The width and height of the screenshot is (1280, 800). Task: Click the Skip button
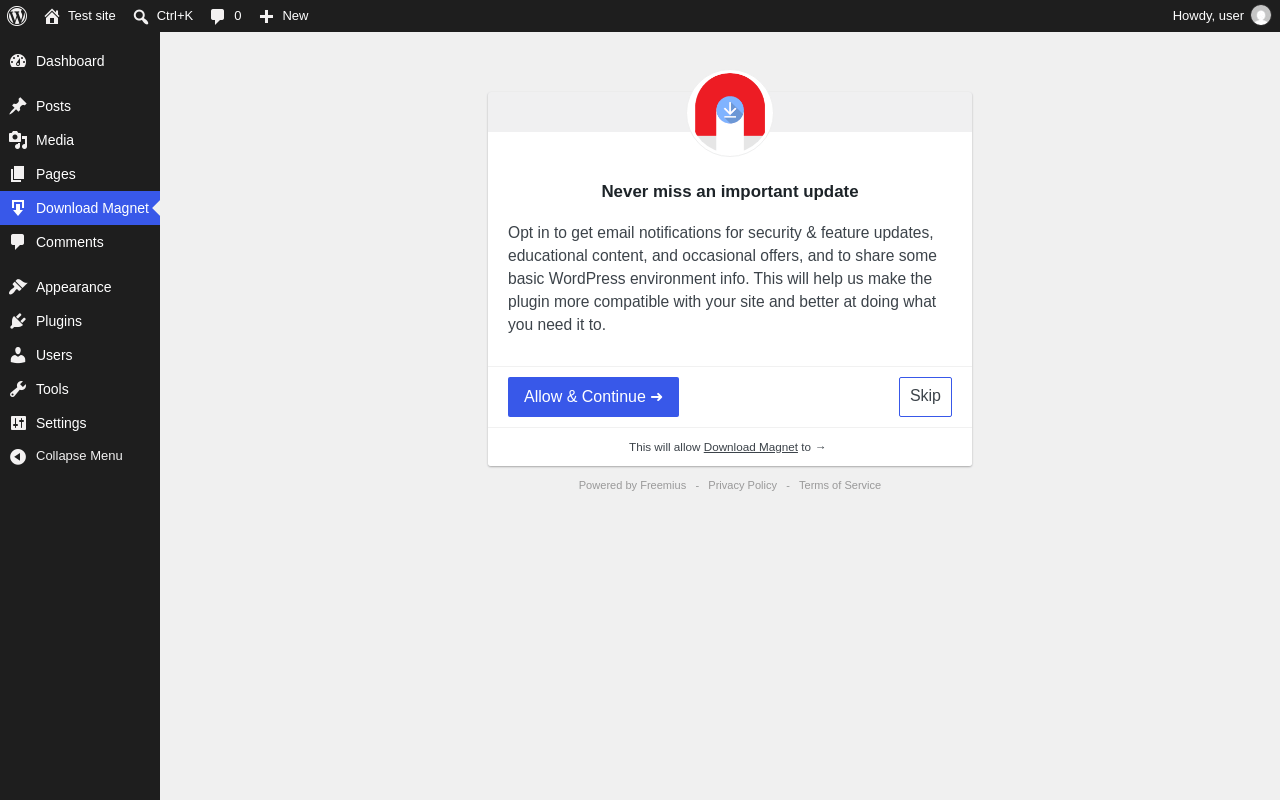click(925, 397)
